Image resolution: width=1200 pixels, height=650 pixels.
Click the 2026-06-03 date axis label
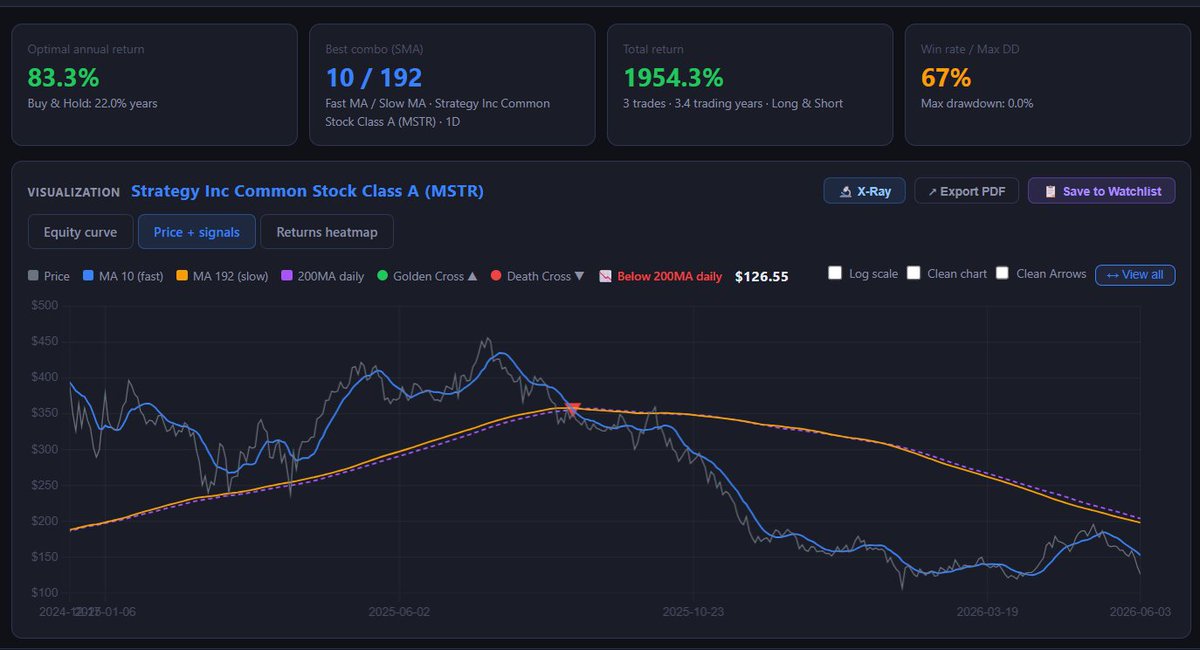click(1140, 611)
